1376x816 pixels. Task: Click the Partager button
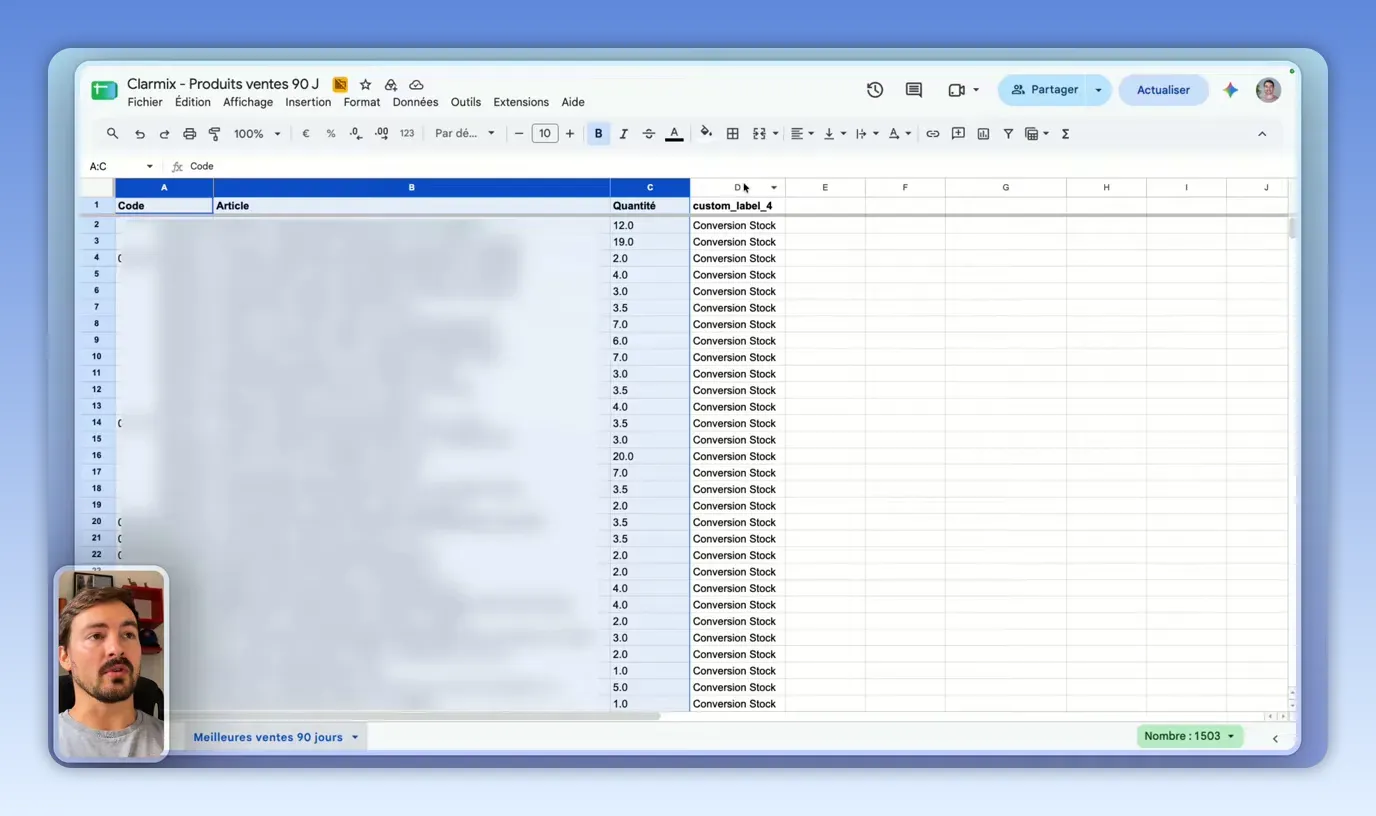pyautogui.click(x=1044, y=90)
